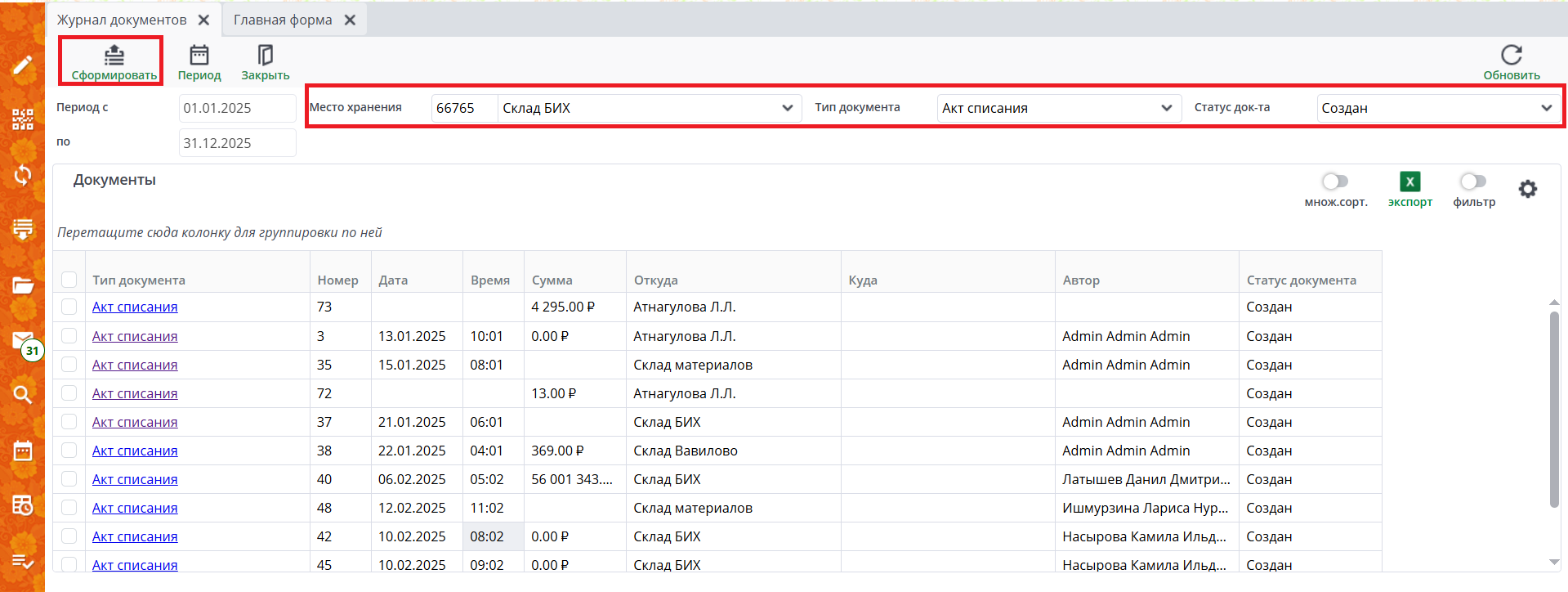1568x592 pixels.
Task: Select the Журнал документов tab
Action: 122,20
